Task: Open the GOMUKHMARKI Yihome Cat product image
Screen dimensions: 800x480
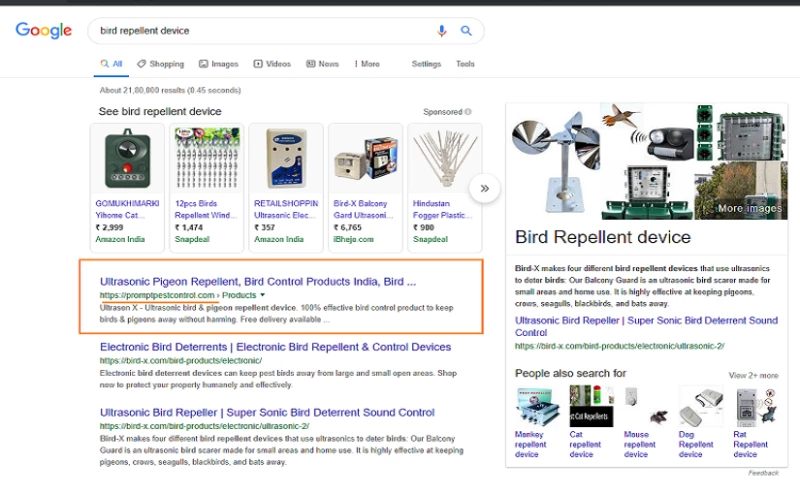Action: click(x=128, y=159)
